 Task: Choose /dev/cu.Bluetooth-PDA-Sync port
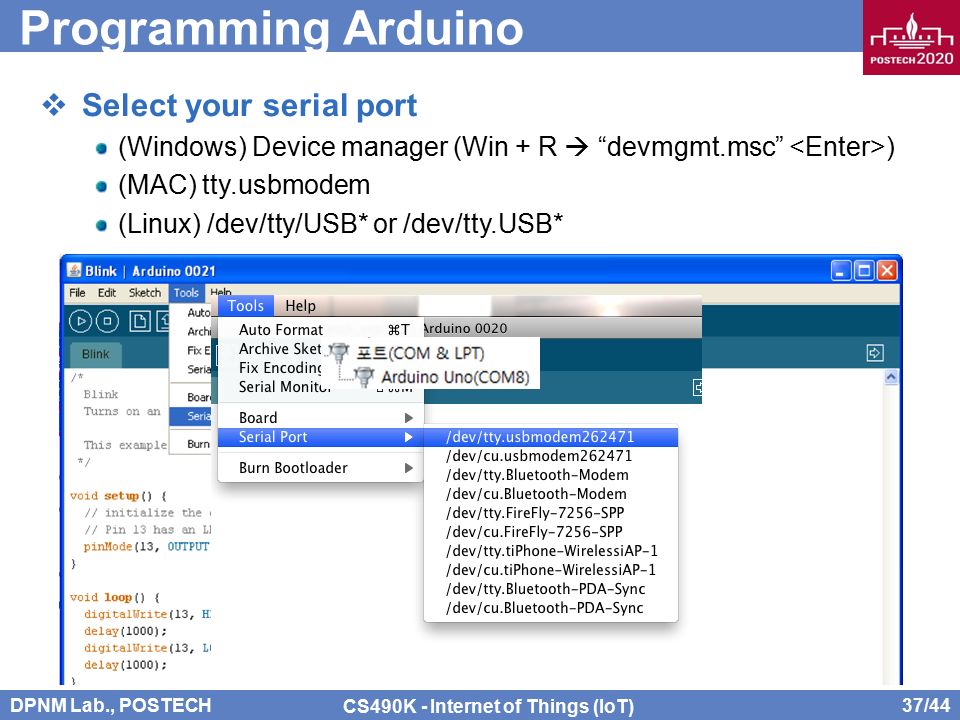coord(551,608)
